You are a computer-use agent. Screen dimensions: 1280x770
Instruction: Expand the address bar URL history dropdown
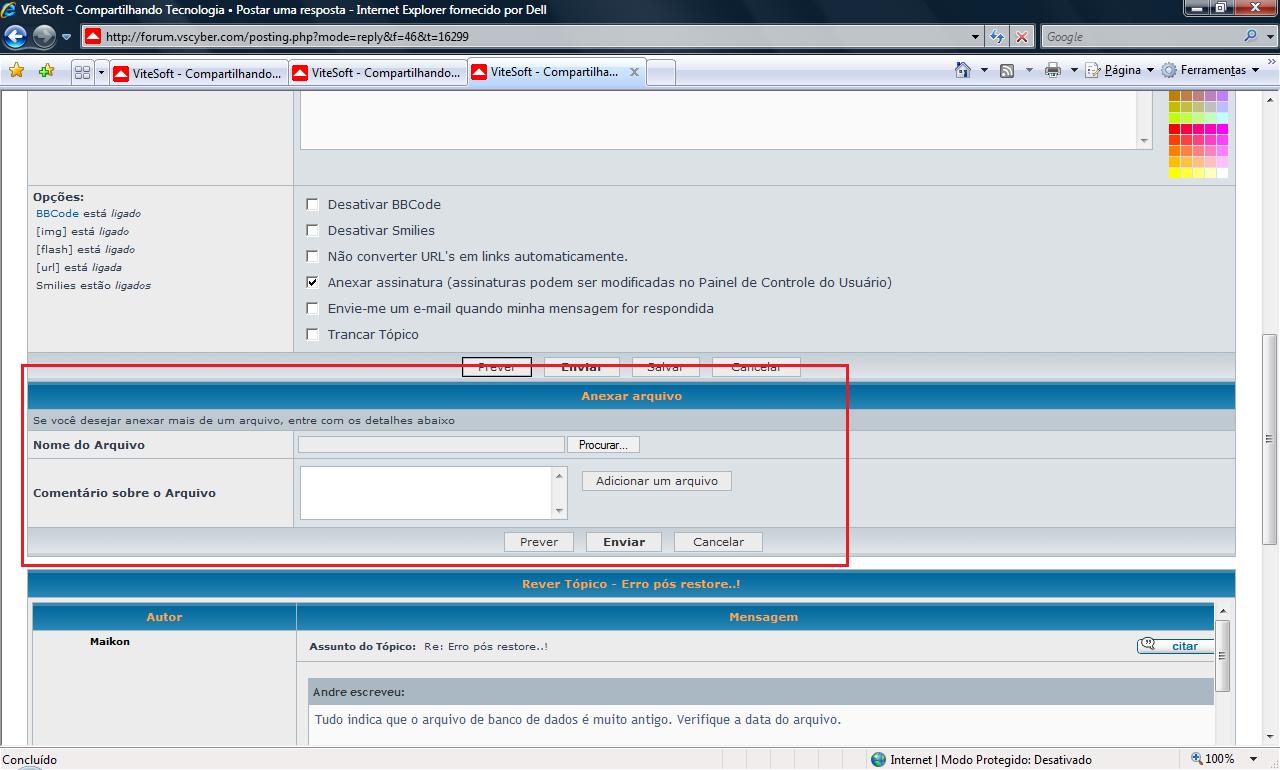pyautogui.click(x=976, y=37)
